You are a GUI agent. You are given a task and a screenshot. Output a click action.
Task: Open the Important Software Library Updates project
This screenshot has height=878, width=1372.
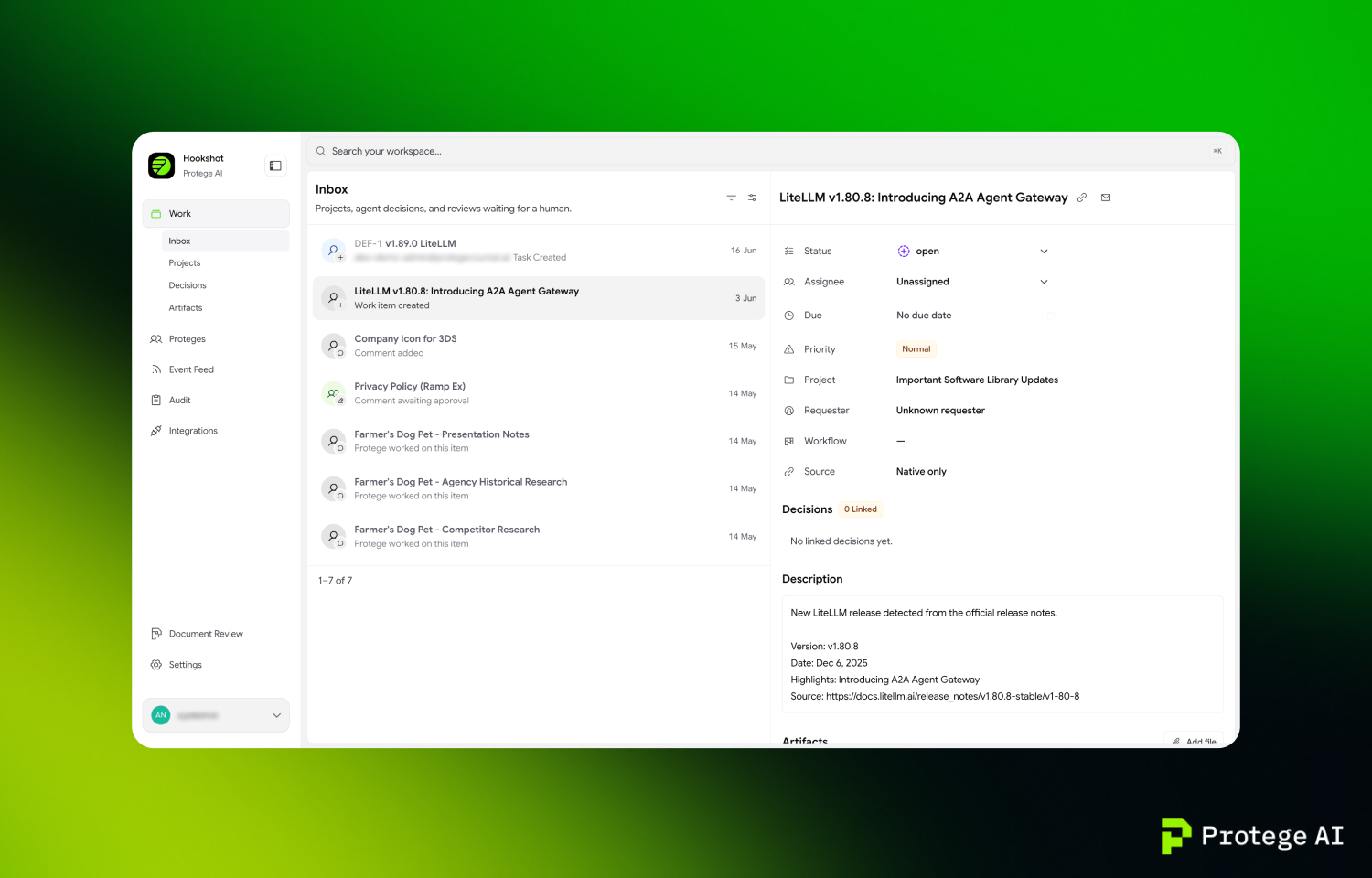[977, 380]
